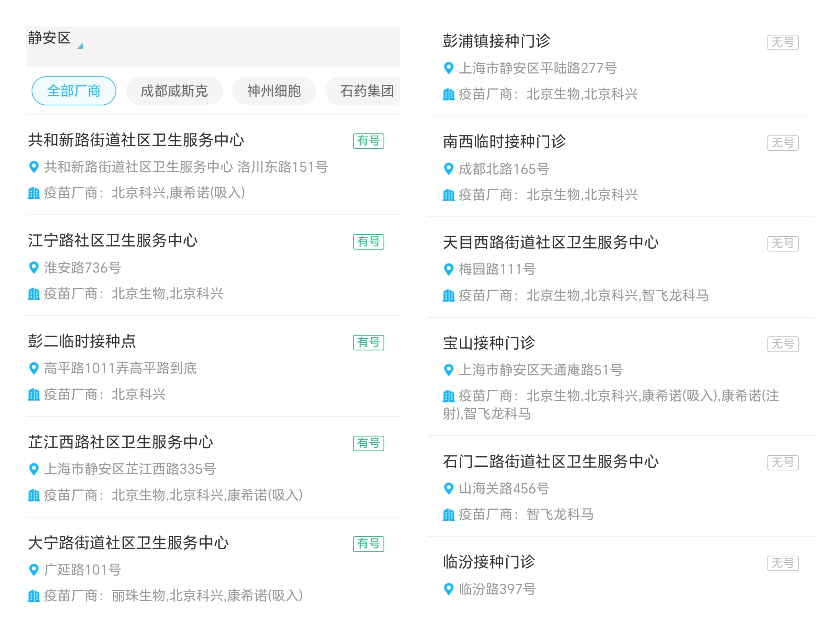
Task: Click the pin icon beside 成都北路165号
Action: (x=449, y=169)
